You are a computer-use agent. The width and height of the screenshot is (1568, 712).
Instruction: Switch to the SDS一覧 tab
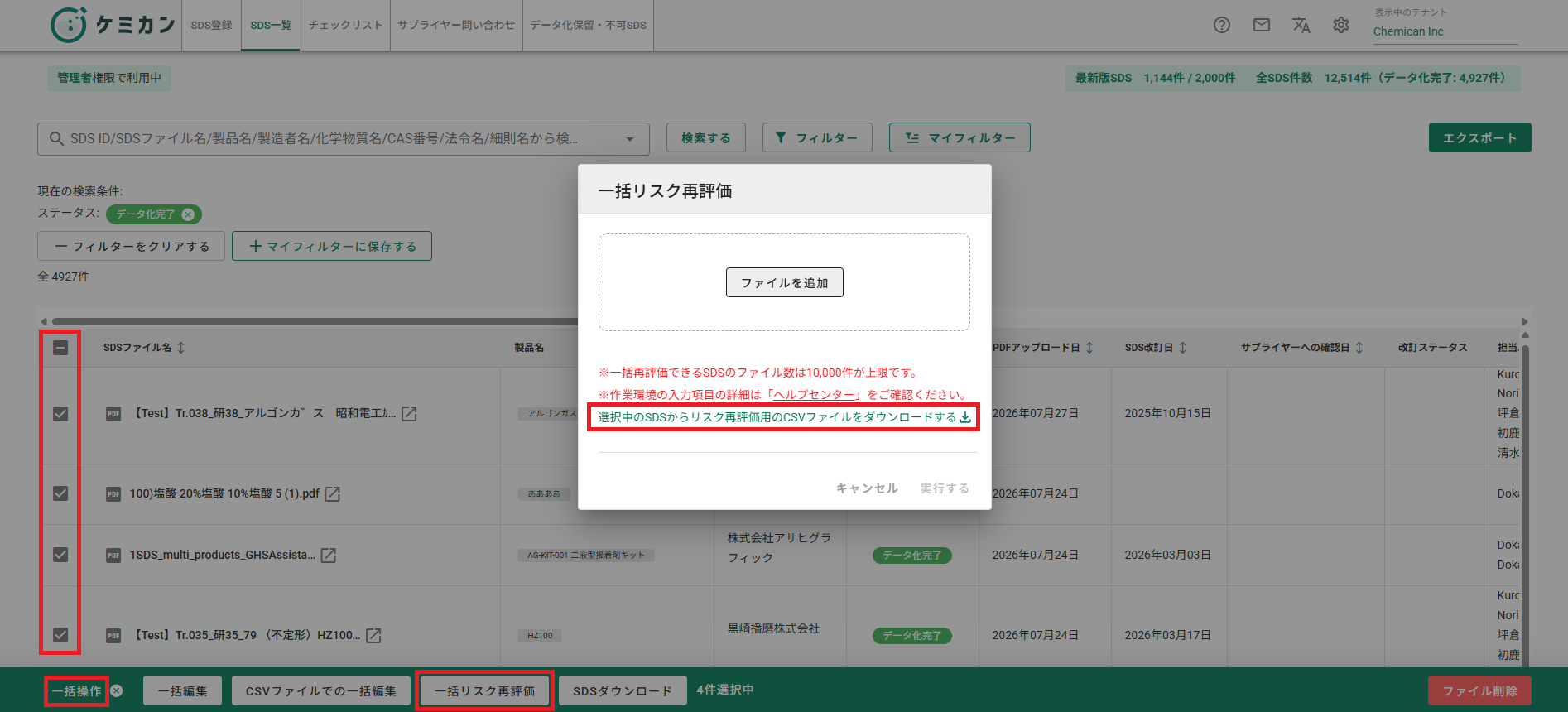coord(271,25)
